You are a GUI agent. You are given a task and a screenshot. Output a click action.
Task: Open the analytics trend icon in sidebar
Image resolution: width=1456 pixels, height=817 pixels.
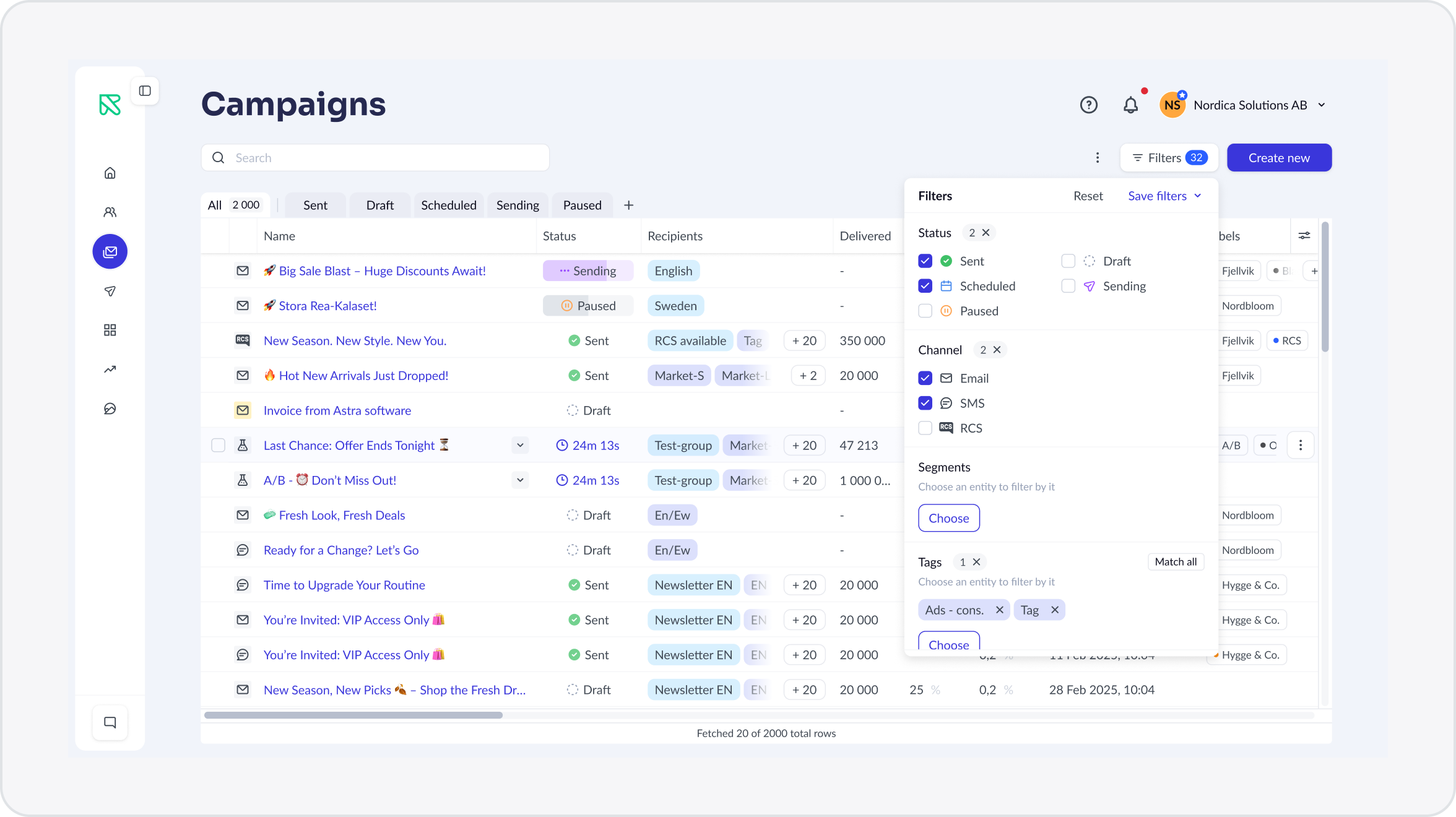(x=110, y=370)
